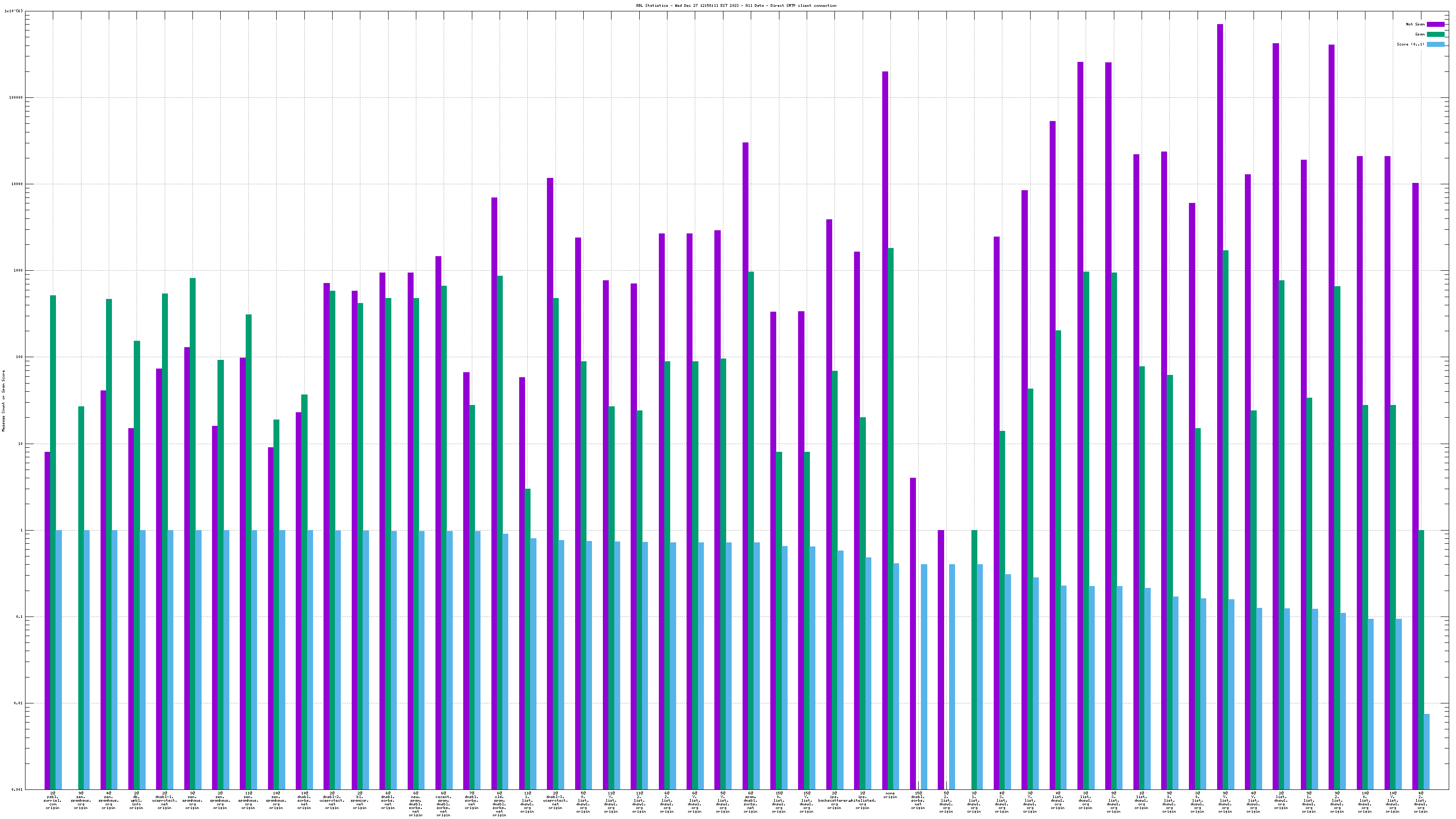The height and width of the screenshot is (819, 1456).
Task: Click the shortest blue Score bar at far right
Action: coord(1426,752)
